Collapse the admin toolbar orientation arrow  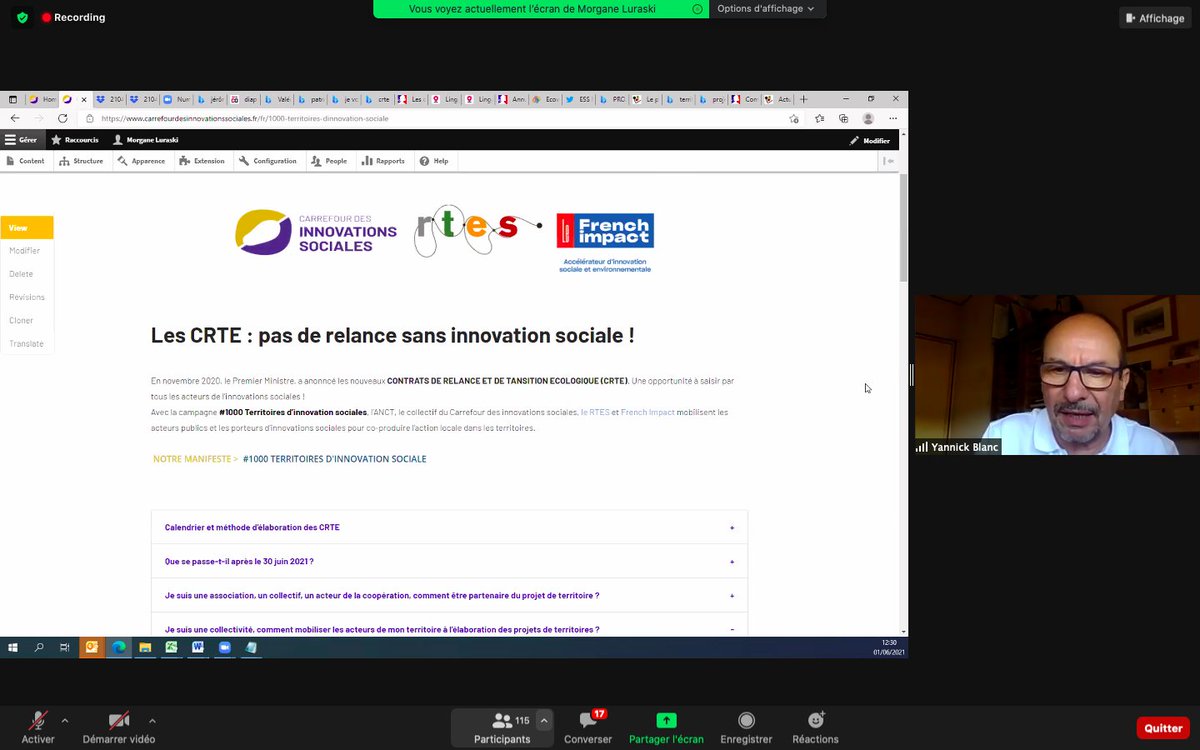(x=889, y=161)
